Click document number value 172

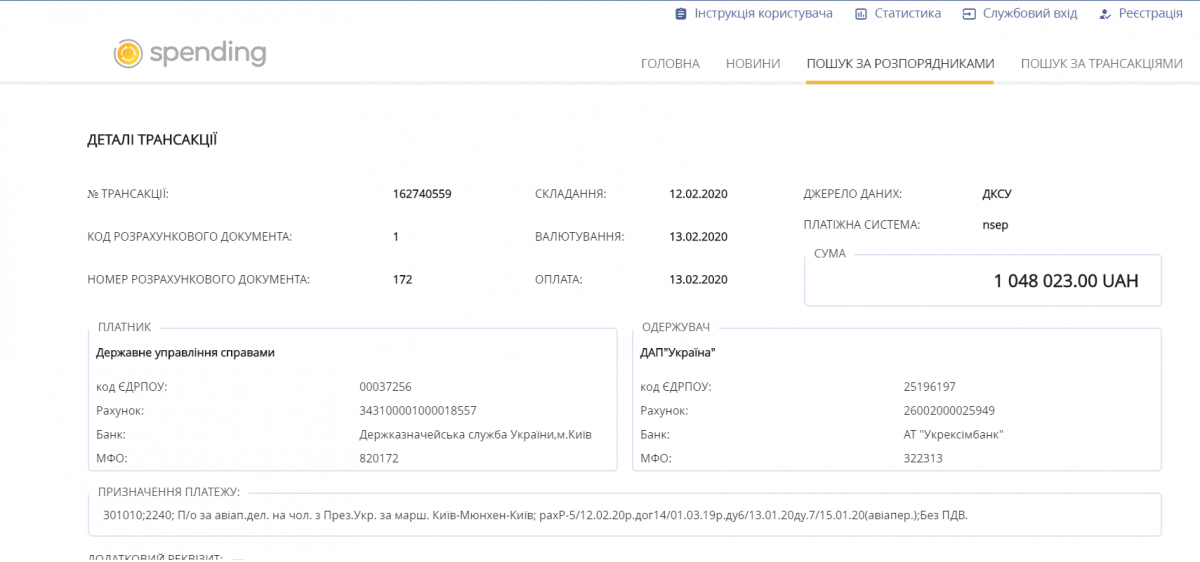[x=402, y=280]
